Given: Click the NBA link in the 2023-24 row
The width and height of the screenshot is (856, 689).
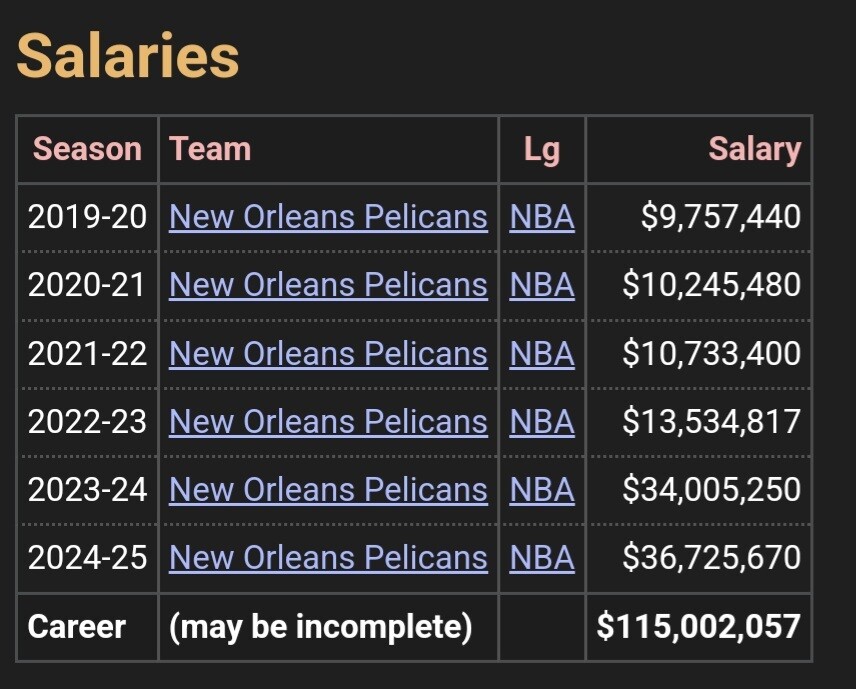Looking at the screenshot, I should (542, 489).
